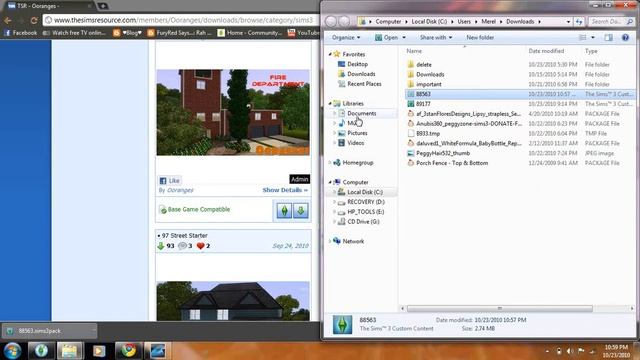640x360 pixels.
Task: Open Explorer help question mark icon
Action: (x=625, y=38)
